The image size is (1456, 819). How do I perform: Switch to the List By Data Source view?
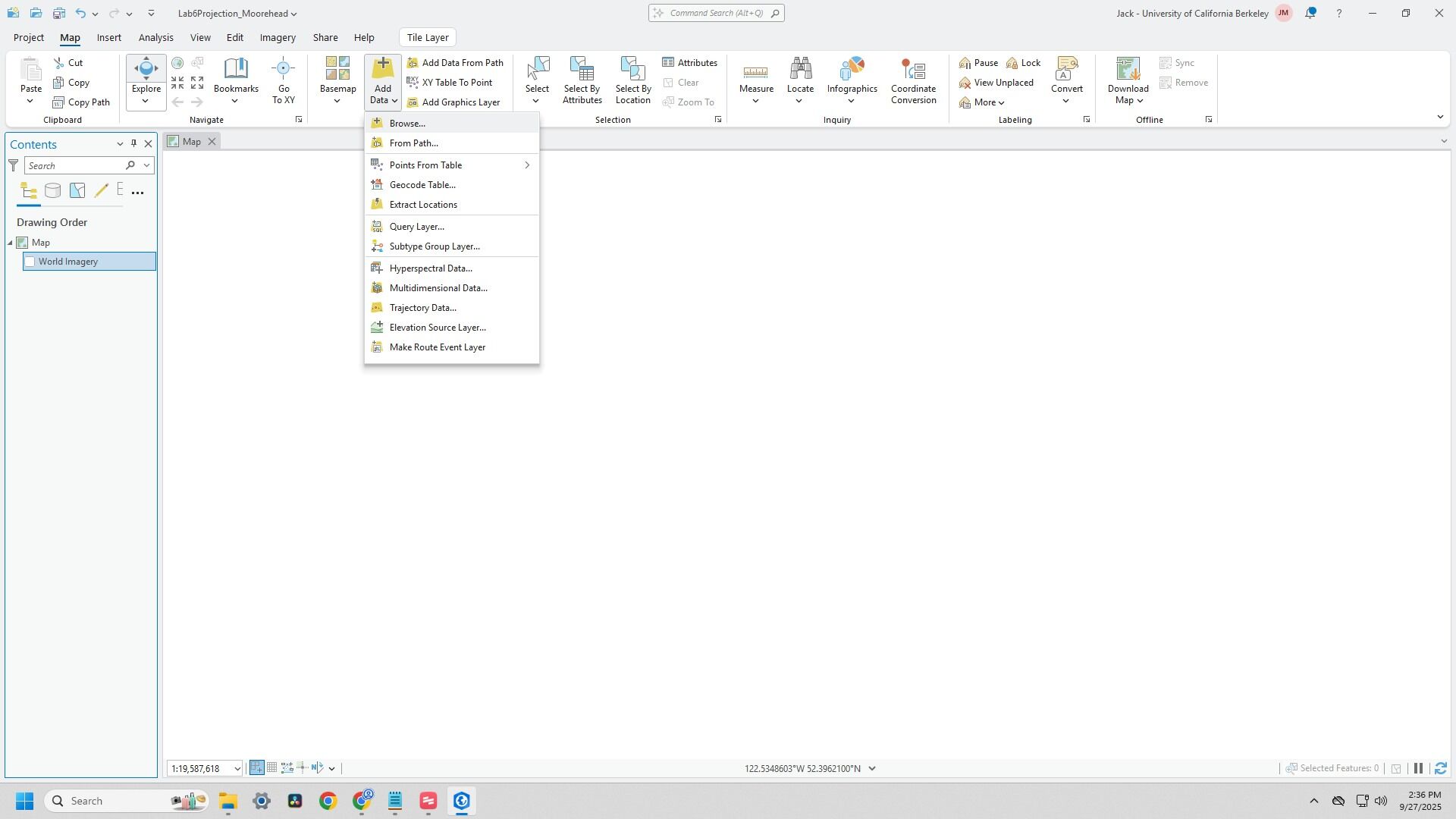(52, 191)
